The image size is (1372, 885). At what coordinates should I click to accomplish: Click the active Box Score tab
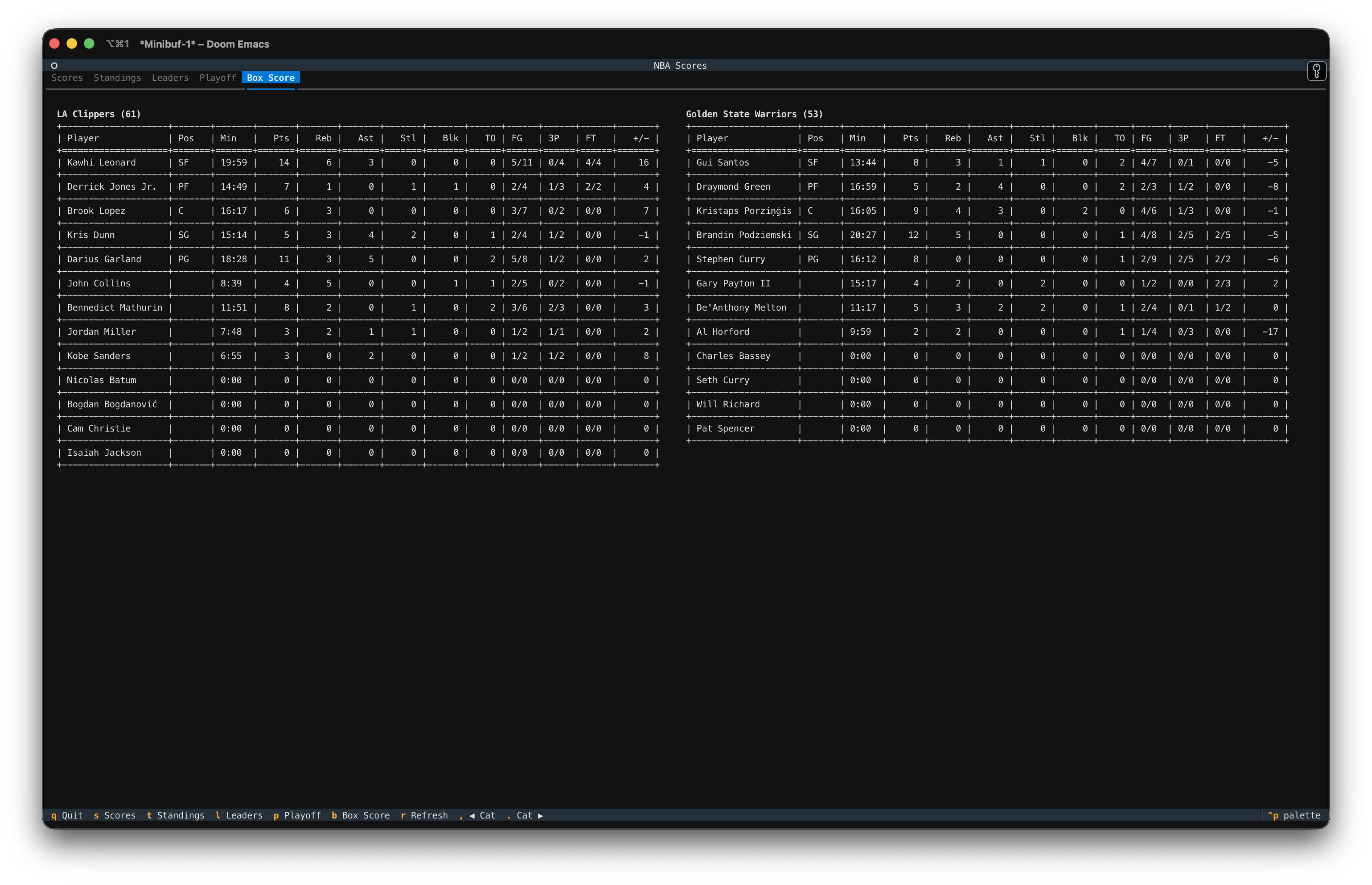click(x=270, y=77)
